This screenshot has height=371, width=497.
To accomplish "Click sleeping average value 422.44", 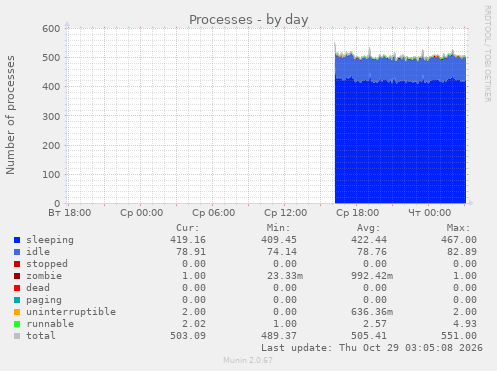I will 369,240.
